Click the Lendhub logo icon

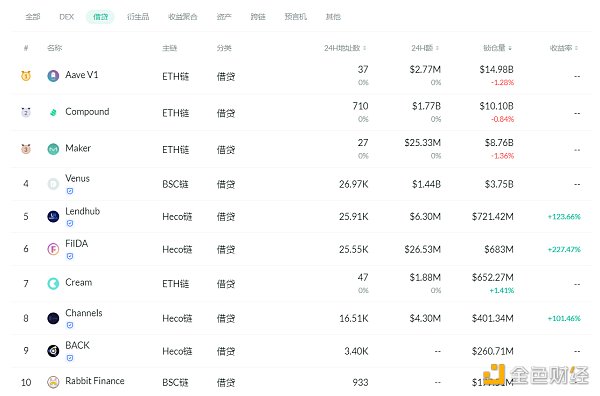53,217
